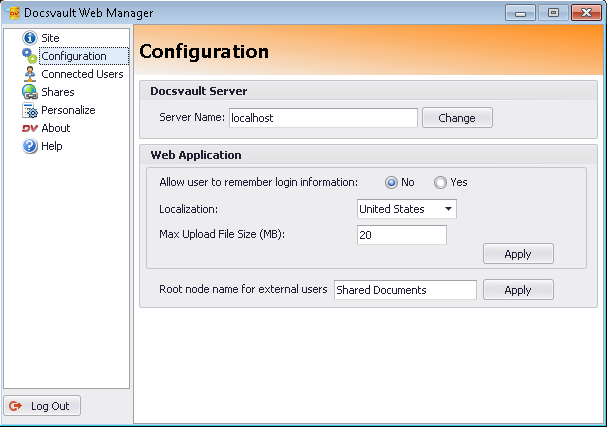Click the Max Upload File Size field
The width and height of the screenshot is (607, 427).
pyautogui.click(x=402, y=235)
